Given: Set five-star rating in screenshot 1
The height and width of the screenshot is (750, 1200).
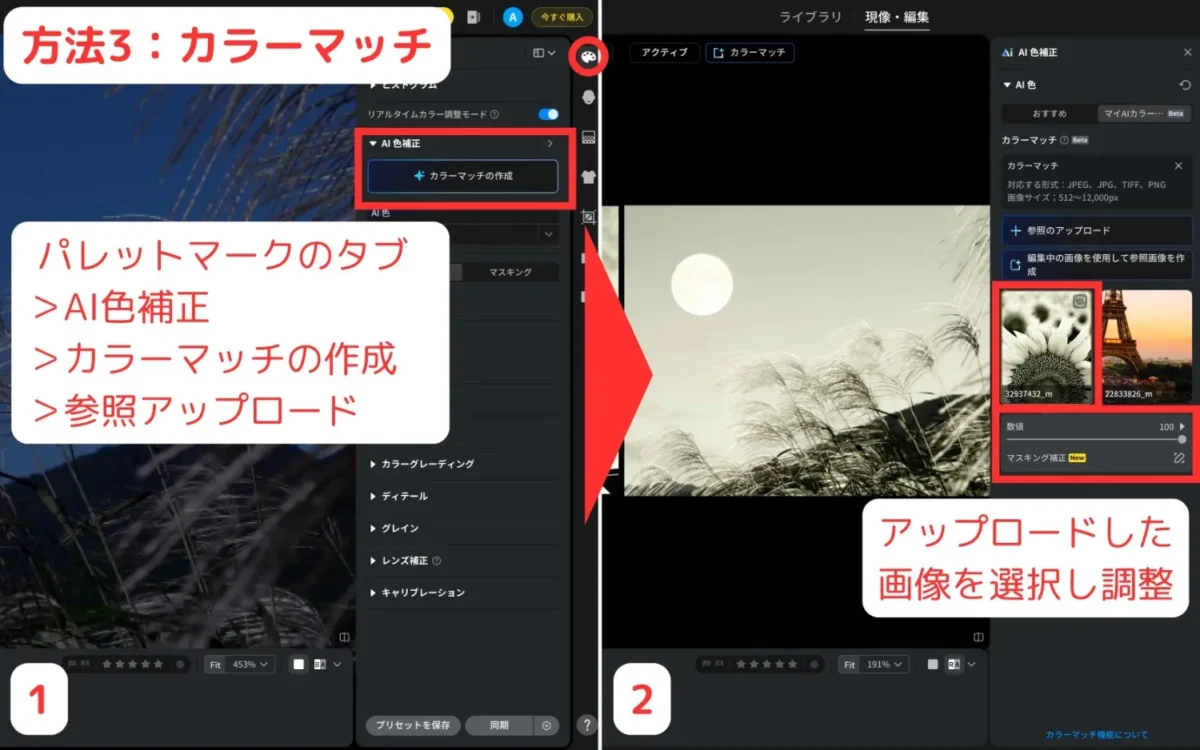Looking at the screenshot, I should pos(157,664).
